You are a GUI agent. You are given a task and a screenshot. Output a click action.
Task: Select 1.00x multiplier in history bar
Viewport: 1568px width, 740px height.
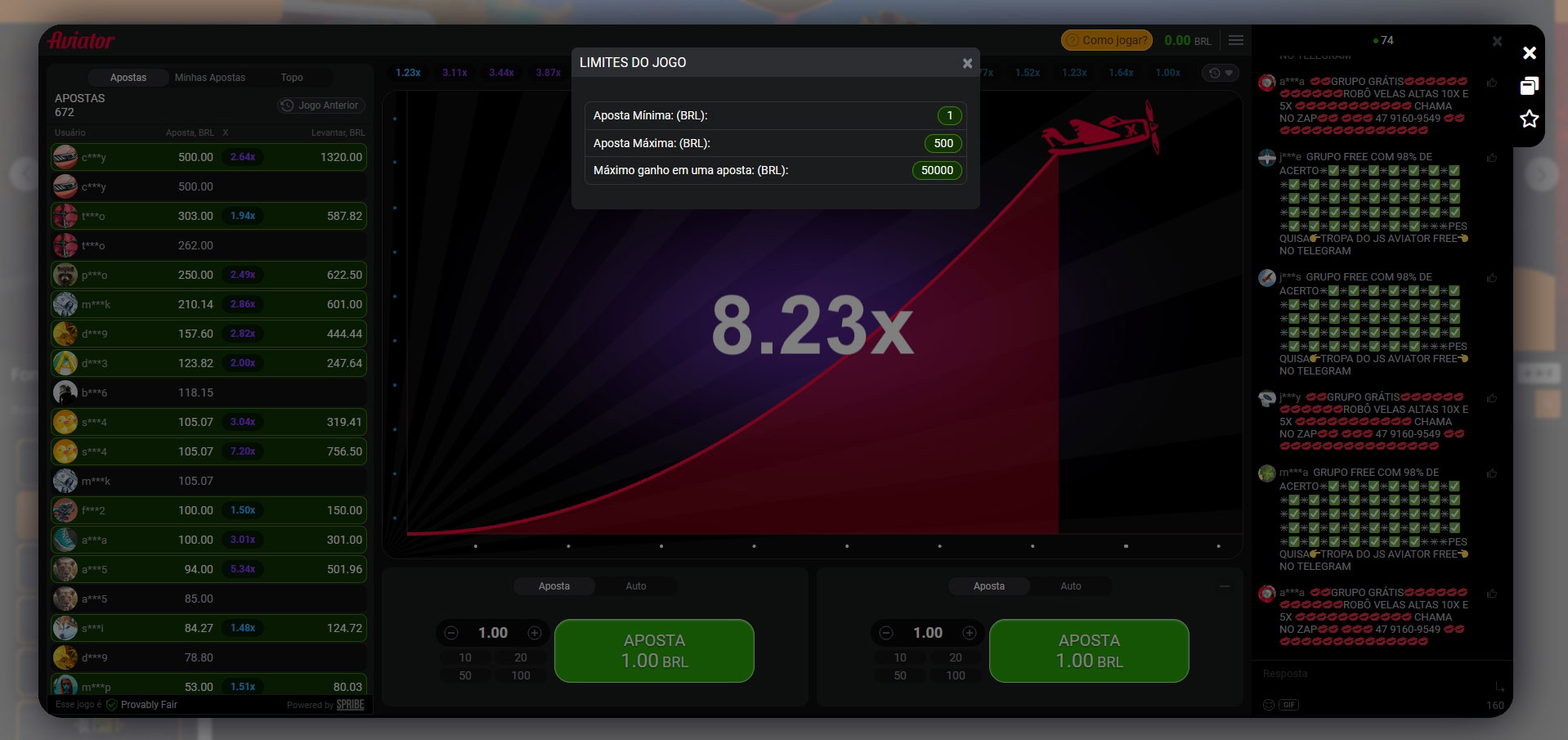[x=1167, y=73]
